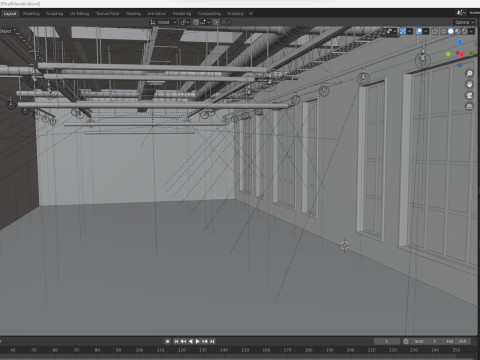Click frame 200 on the timeline ruler
The width and height of the screenshot is (480, 360).
click(350, 350)
